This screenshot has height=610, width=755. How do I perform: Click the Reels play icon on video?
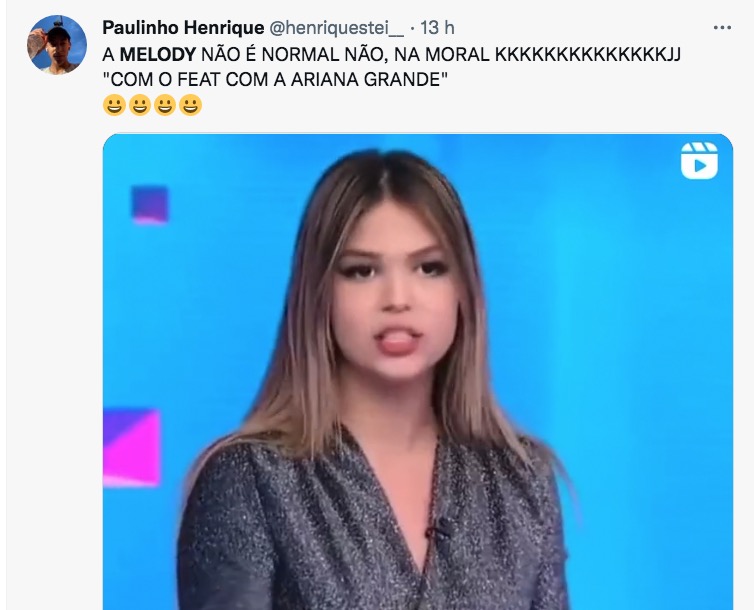pyautogui.click(x=699, y=161)
